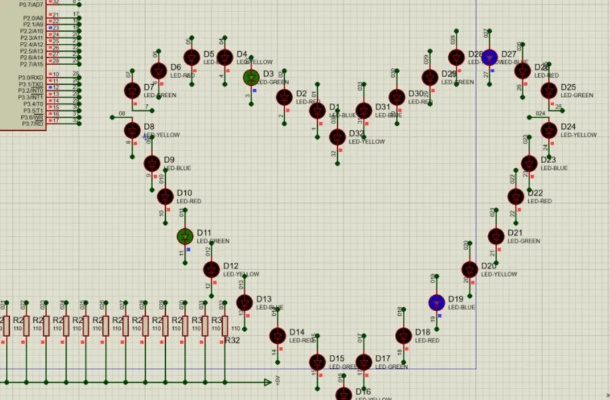Click the lit blue LED D19
The width and height of the screenshot is (610, 400).
click(x=436, y=301)
